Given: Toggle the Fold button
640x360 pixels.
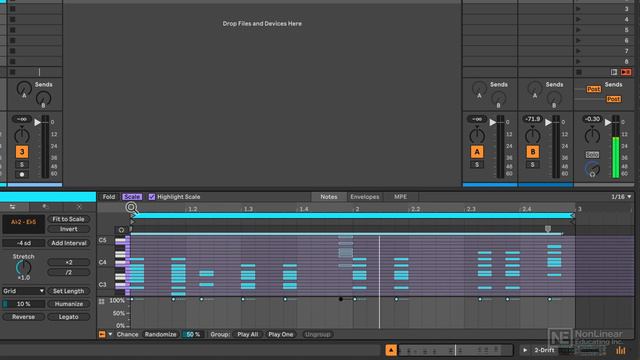Looking at the screenshot, I should [109, 197].
